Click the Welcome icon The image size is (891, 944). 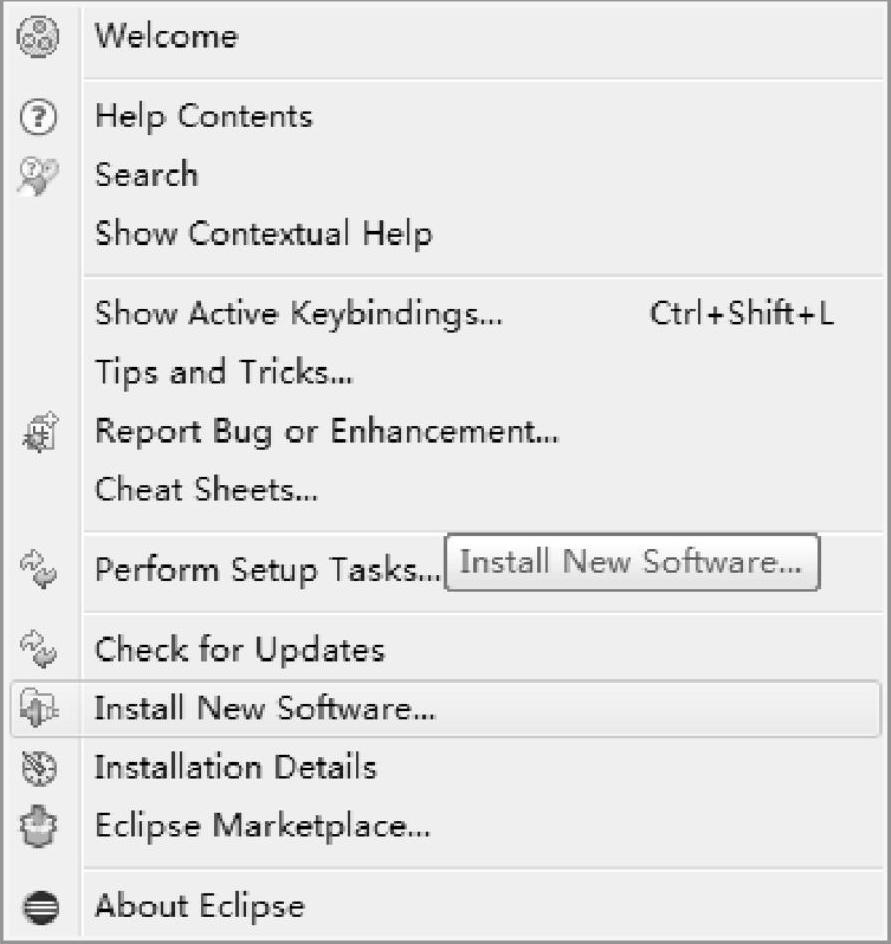pyautogui.click(x=38, y=37)
